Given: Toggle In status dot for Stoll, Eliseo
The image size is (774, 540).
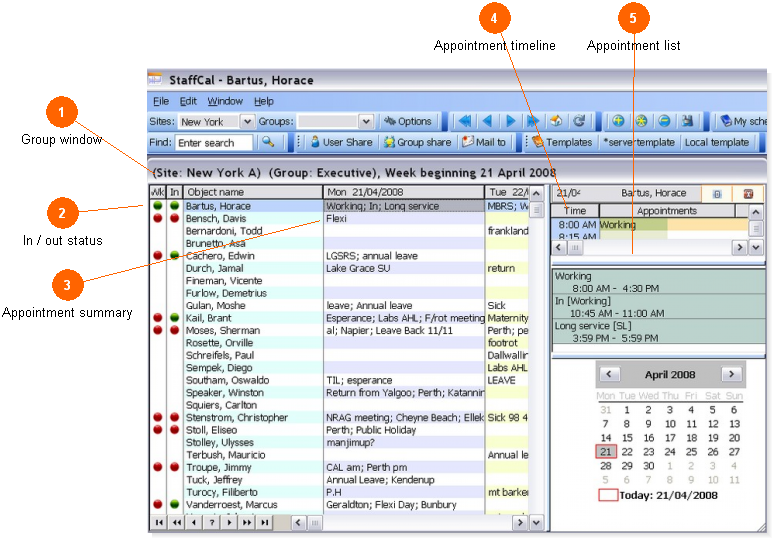Looking at the screenshot, I should click(174, 429).
